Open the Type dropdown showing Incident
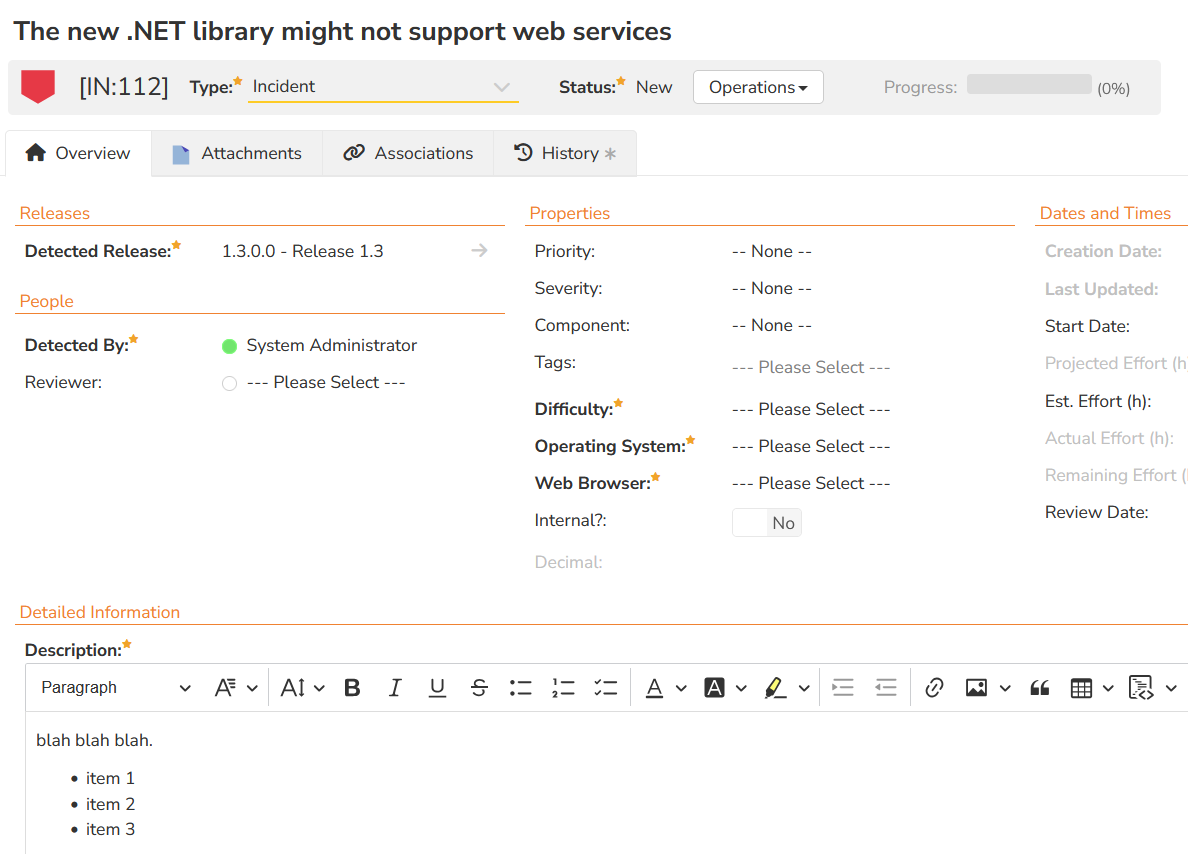Screen dimensions: 1188x854 coord(383,87)
